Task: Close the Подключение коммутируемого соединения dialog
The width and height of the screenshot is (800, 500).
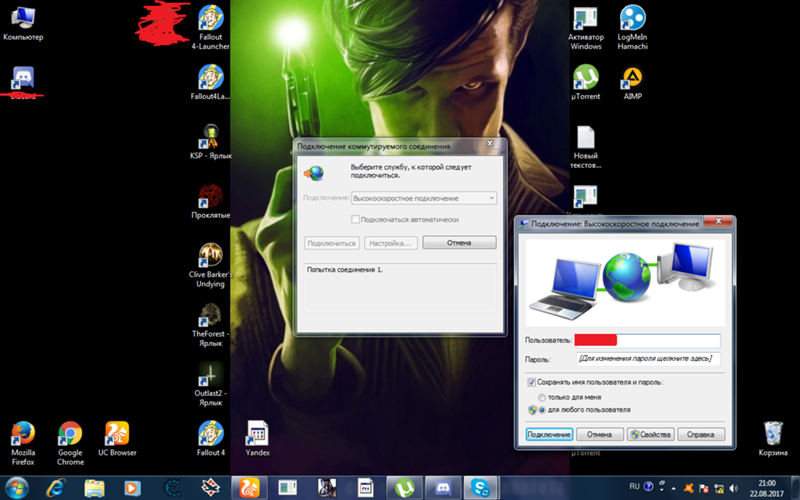Action: (x=490, y=144)
